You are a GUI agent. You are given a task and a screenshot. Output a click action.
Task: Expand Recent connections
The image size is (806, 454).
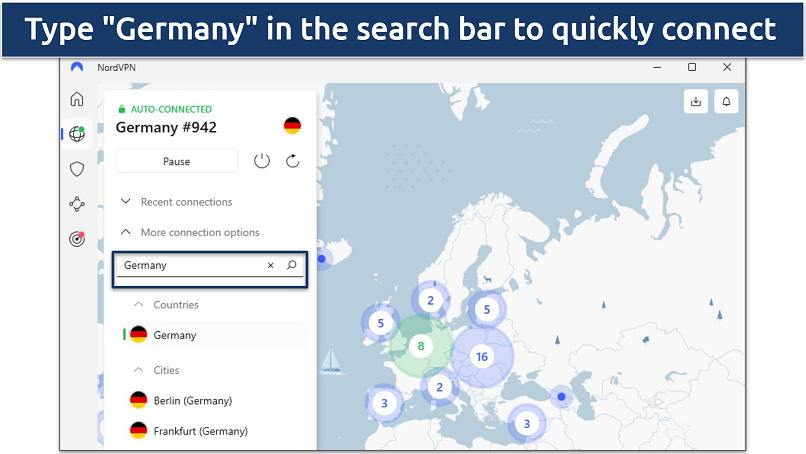pyautogui.click(x=176, y=202)
